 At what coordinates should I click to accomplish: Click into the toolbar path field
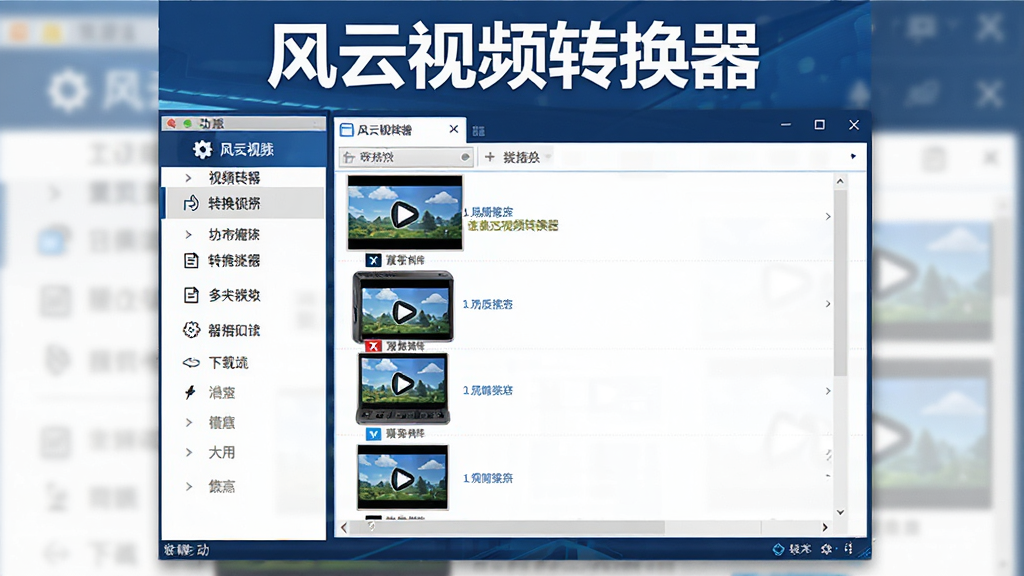(x=406, y=157)
